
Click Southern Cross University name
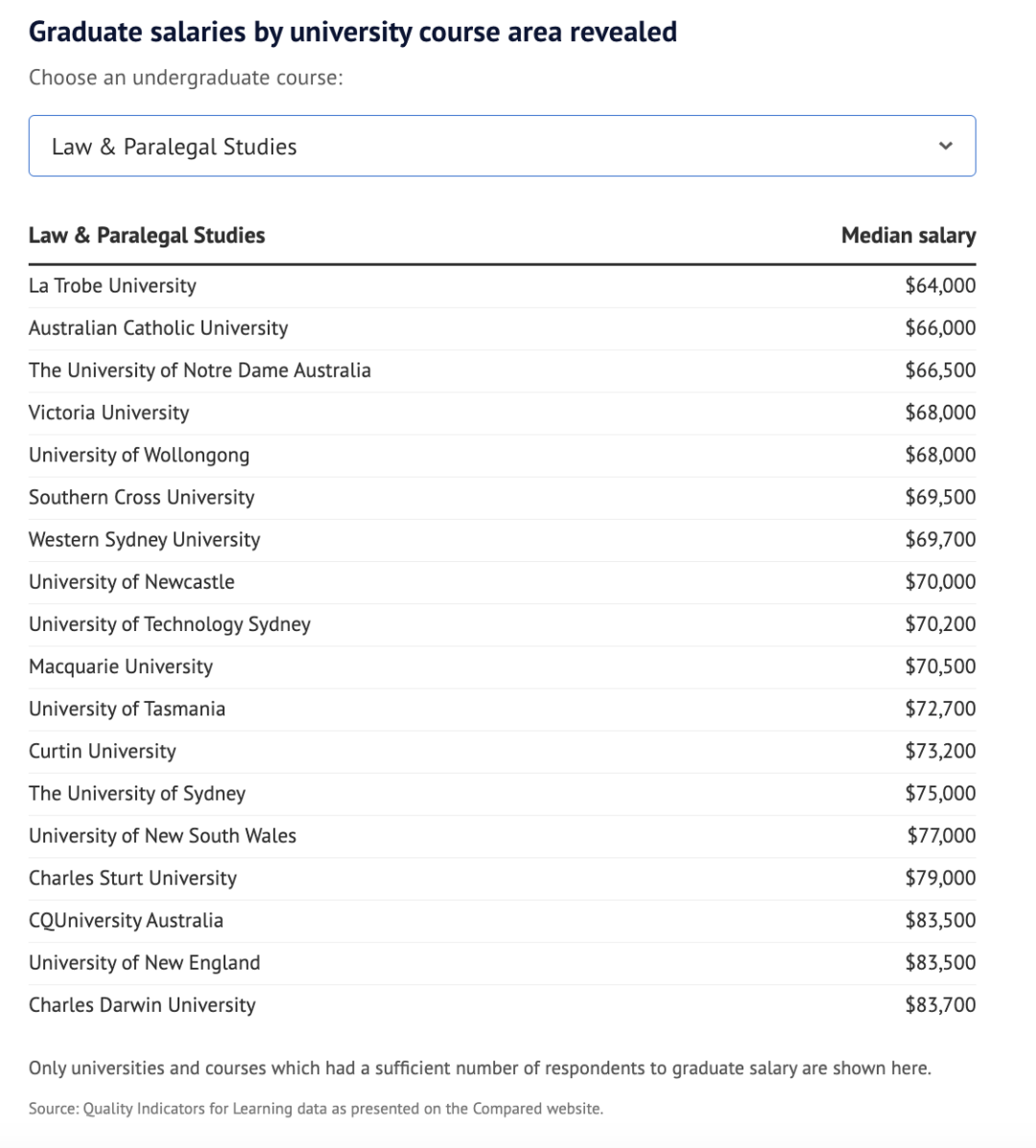pos(142,497)
